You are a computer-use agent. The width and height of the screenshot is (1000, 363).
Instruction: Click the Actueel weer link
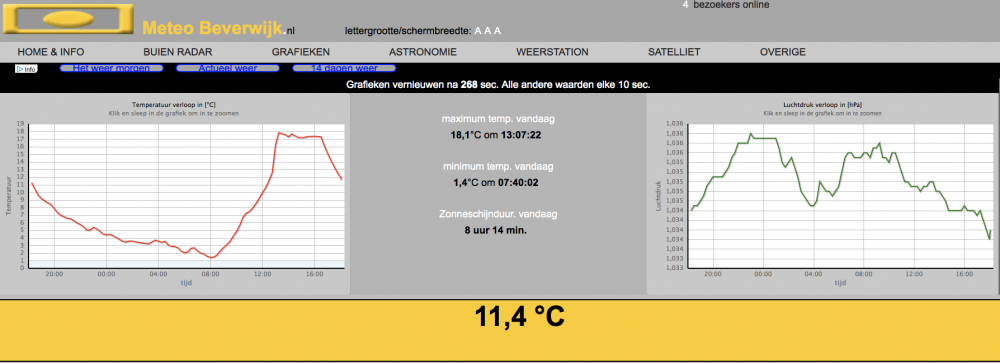228,68
